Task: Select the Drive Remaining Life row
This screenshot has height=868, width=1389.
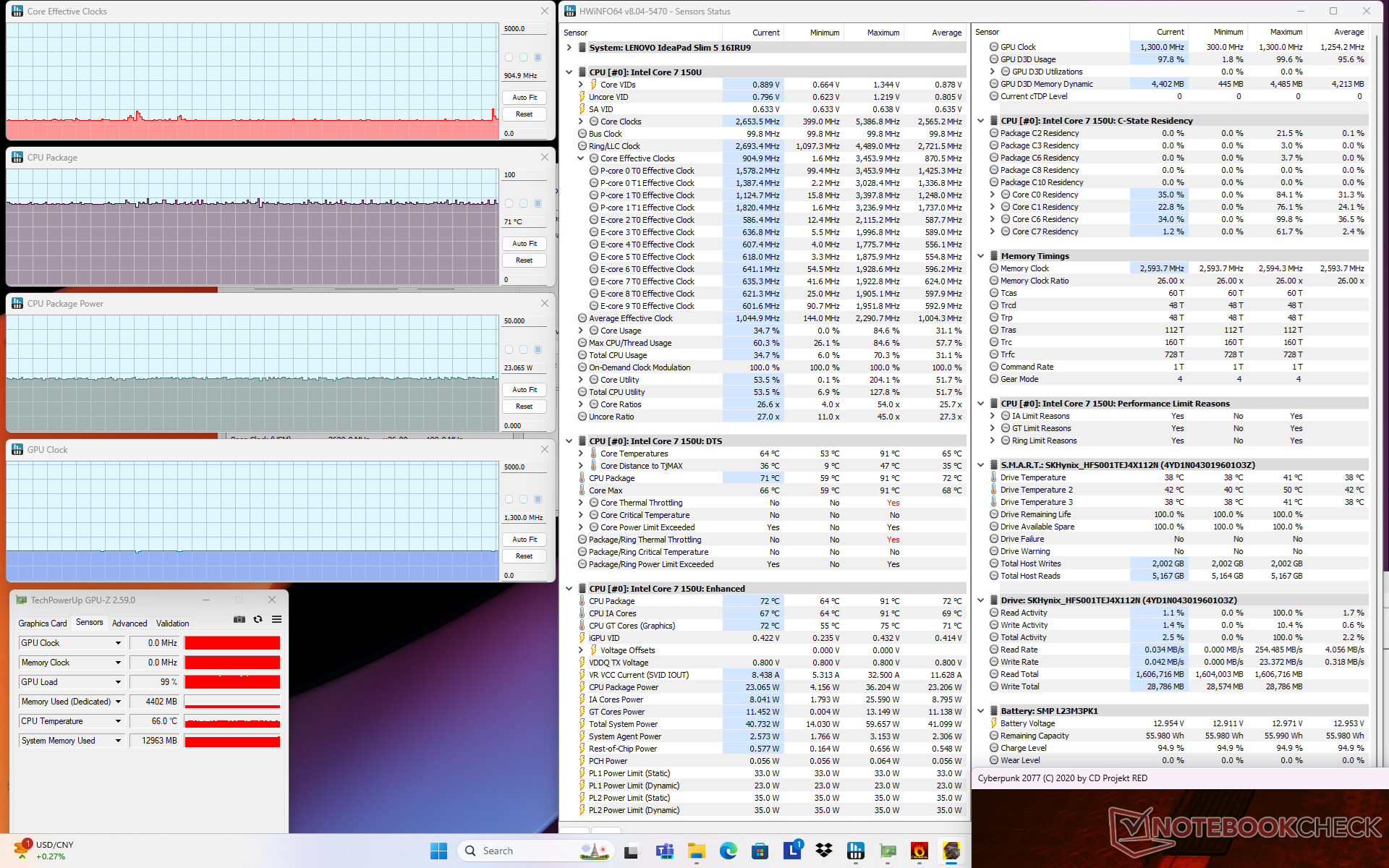Action: [x=1178, y=514]
